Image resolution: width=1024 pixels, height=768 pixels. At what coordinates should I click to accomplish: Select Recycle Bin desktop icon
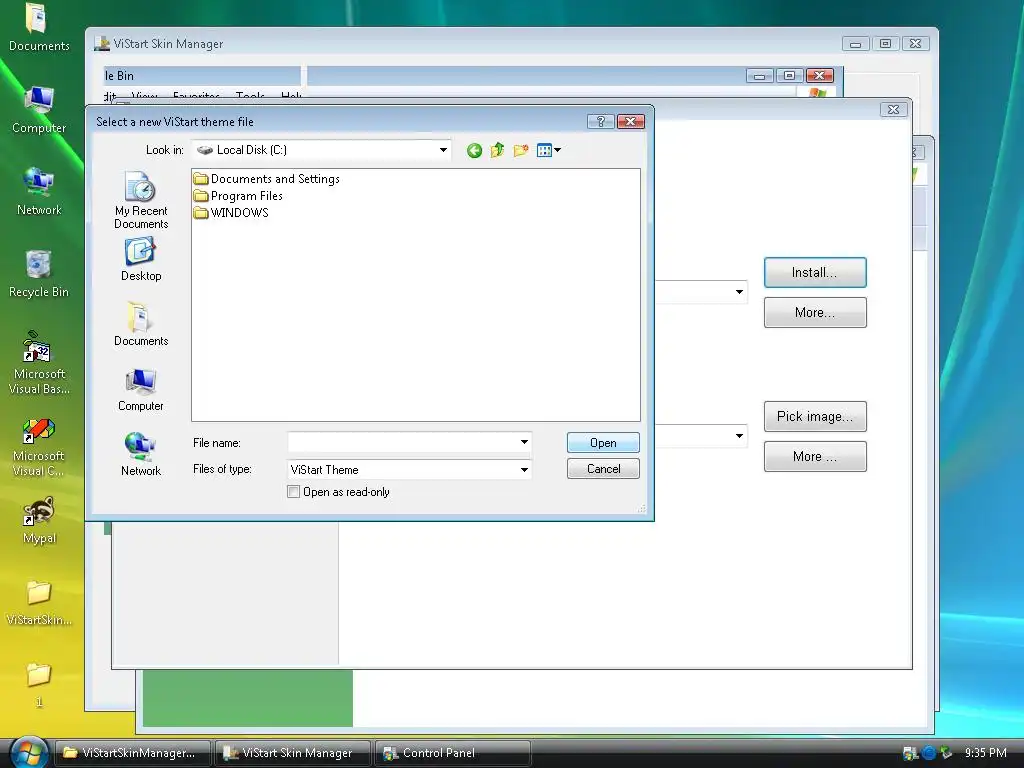click(x=39, y=274)
